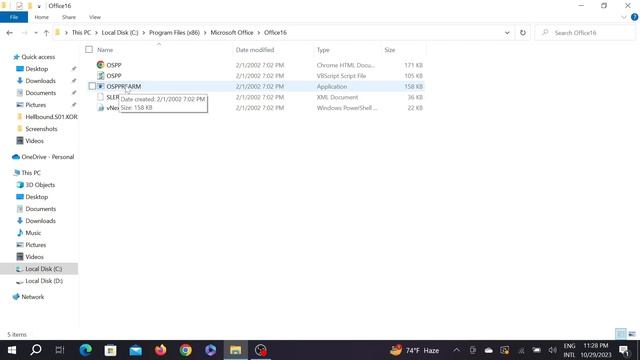640x360 pixels.
Task: Launch Microsoft Edge from taskbar
Action: 86,350
